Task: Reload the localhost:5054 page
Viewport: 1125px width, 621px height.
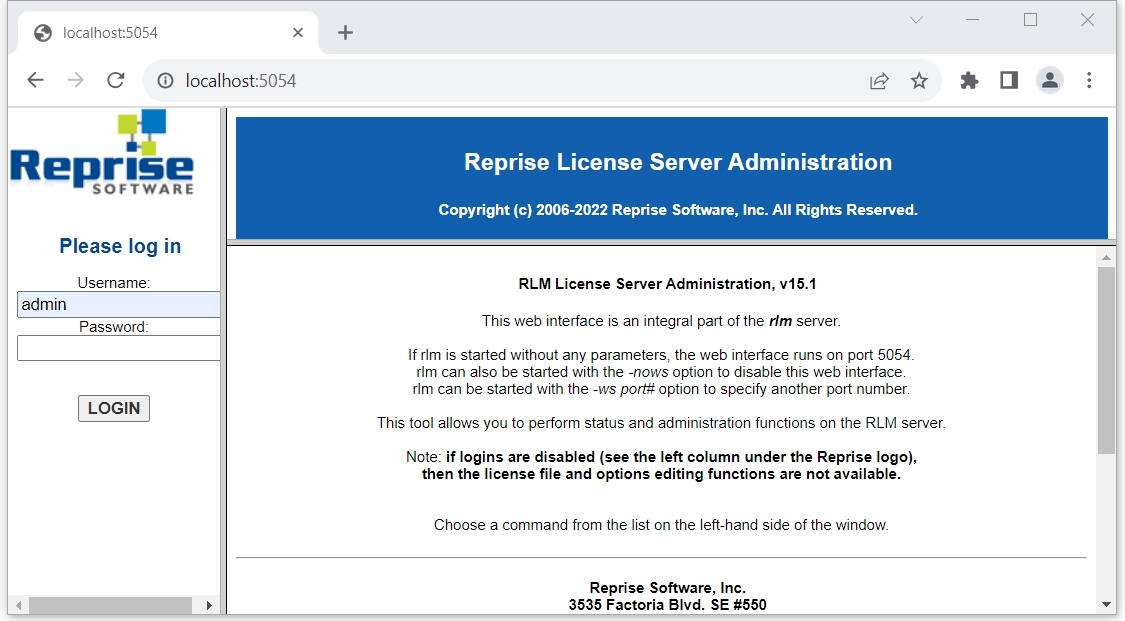Action: pyautogui.click(x=116, y=81)
